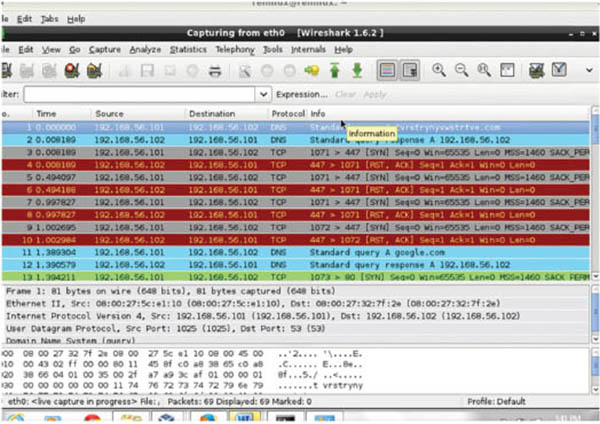Viewport: 600px width, 424px height.
Task: Click the greyed-out capture options icon
Action: point(27,71)
